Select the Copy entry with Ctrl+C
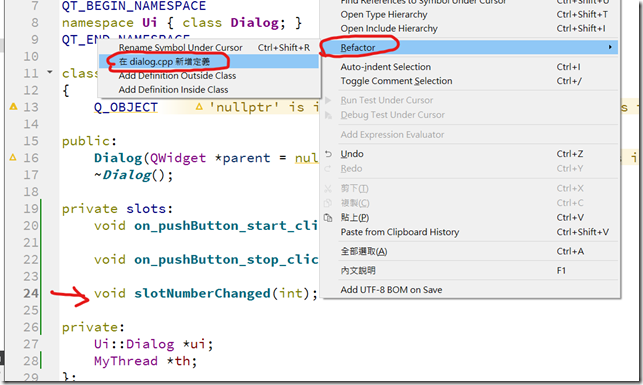This screenshot has height=385, width=643. tap(470, 203)
